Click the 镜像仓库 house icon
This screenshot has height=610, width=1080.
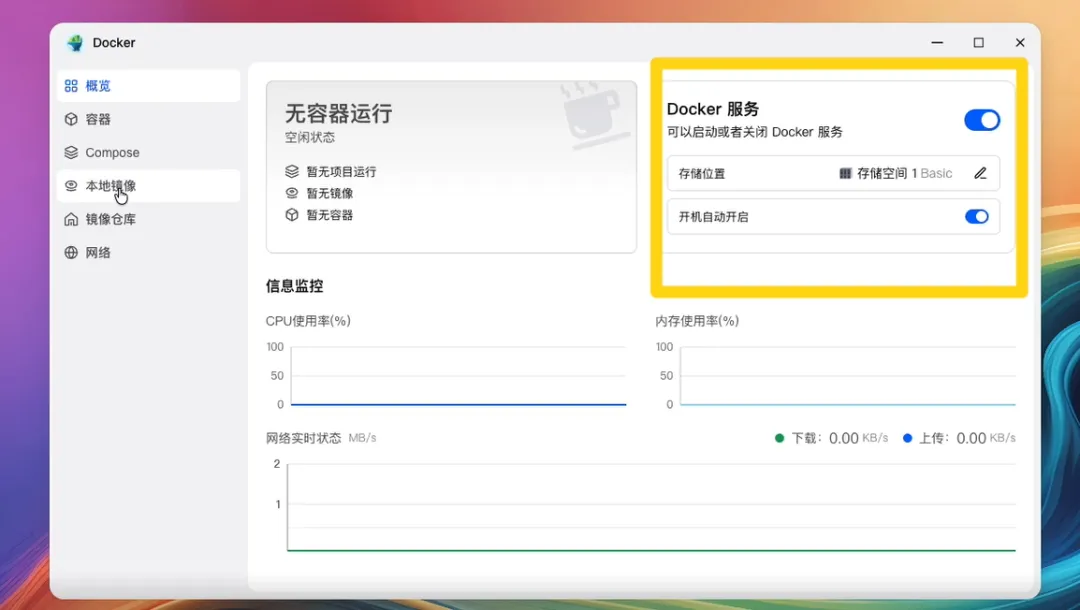click(71, 219)
